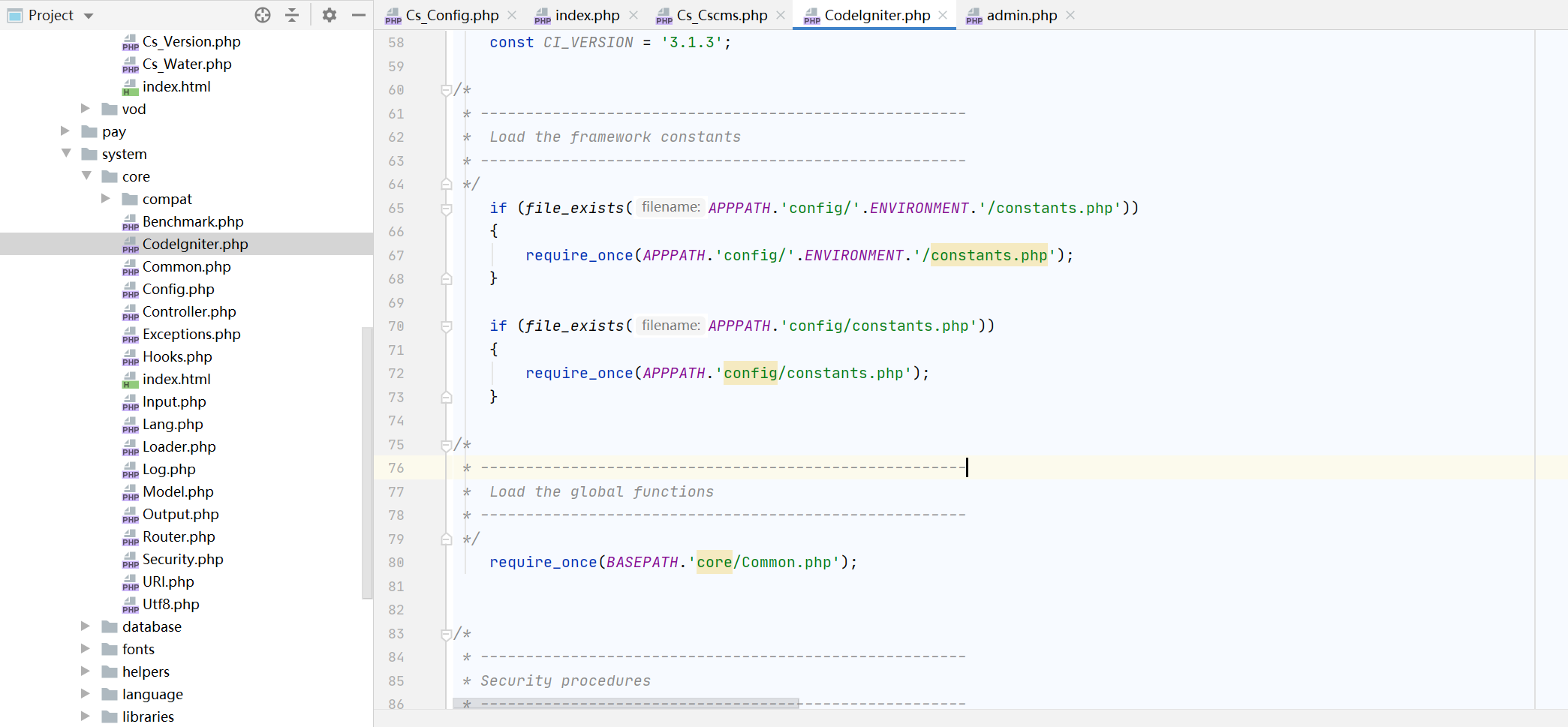Expand the fonts folder
The width and height of the screenshot is (1568, 727).
86,649
